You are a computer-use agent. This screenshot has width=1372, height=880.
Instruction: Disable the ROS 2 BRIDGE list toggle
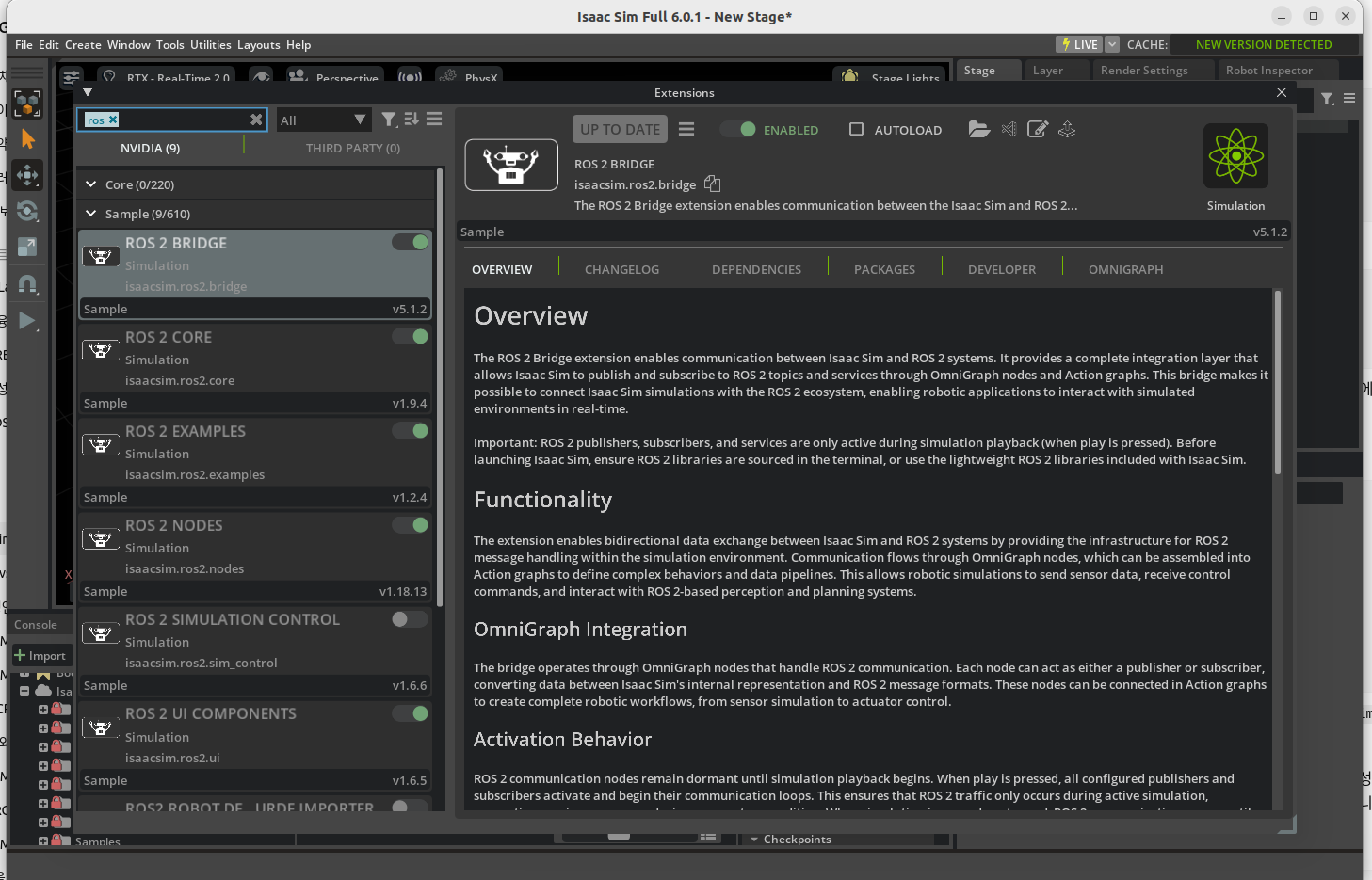(x=411, y=242)
